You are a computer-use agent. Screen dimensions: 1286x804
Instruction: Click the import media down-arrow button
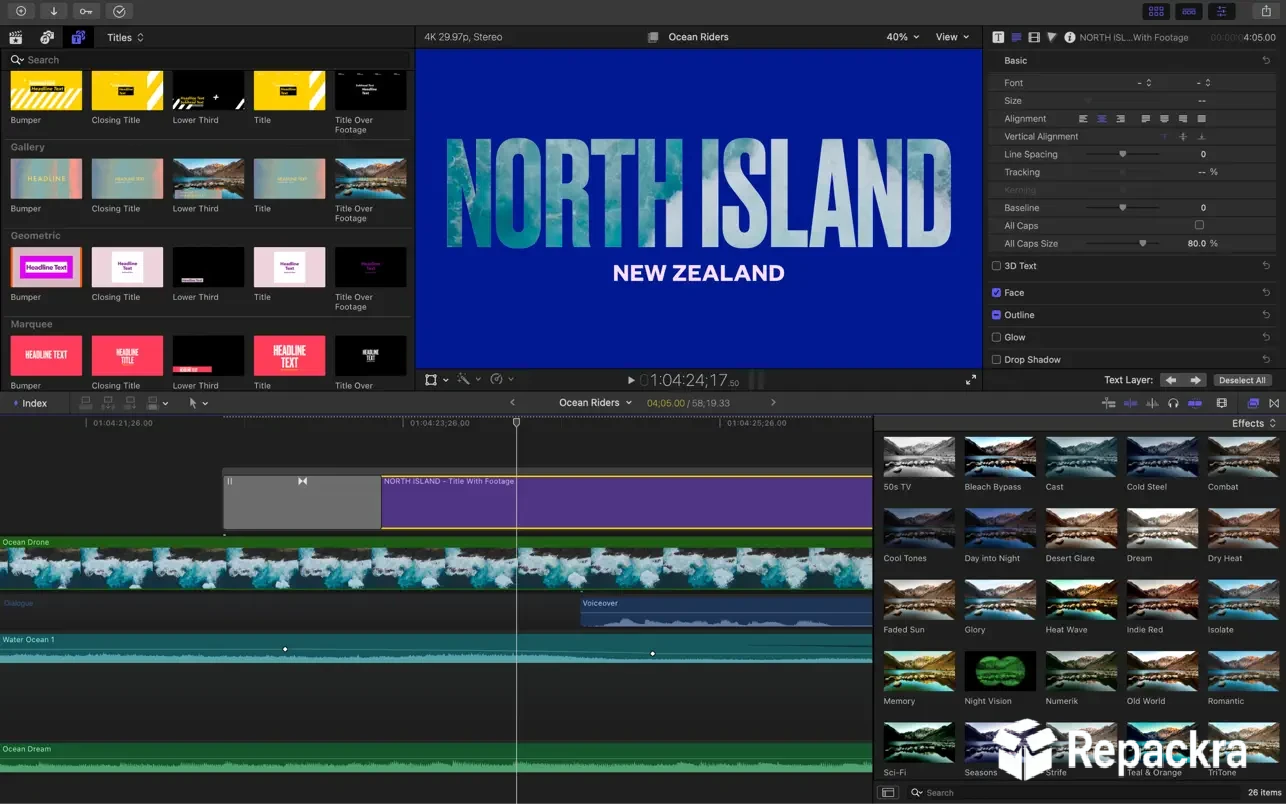53,11
